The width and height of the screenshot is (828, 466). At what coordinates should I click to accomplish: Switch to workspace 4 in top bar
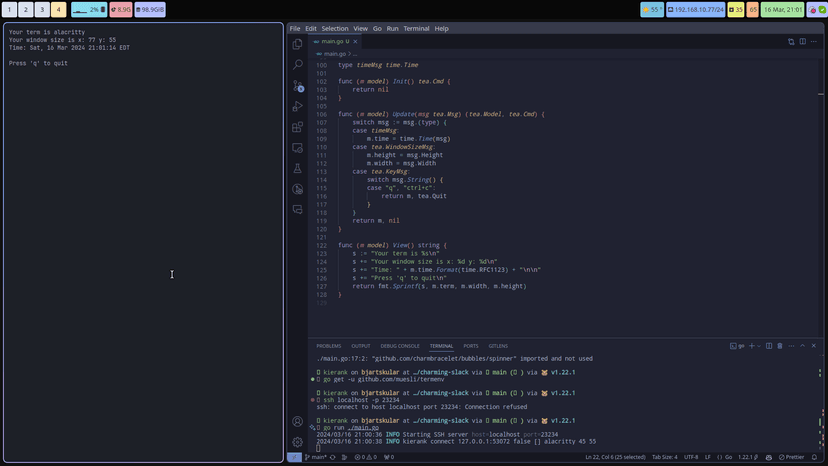click(x=58, y=10)
